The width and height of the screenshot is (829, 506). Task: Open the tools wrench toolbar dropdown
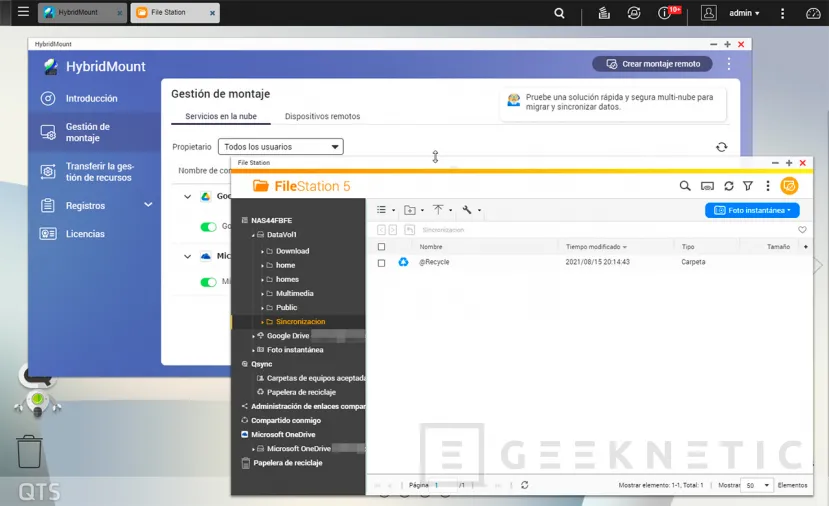pyautogui.click(x=471, y=210)
